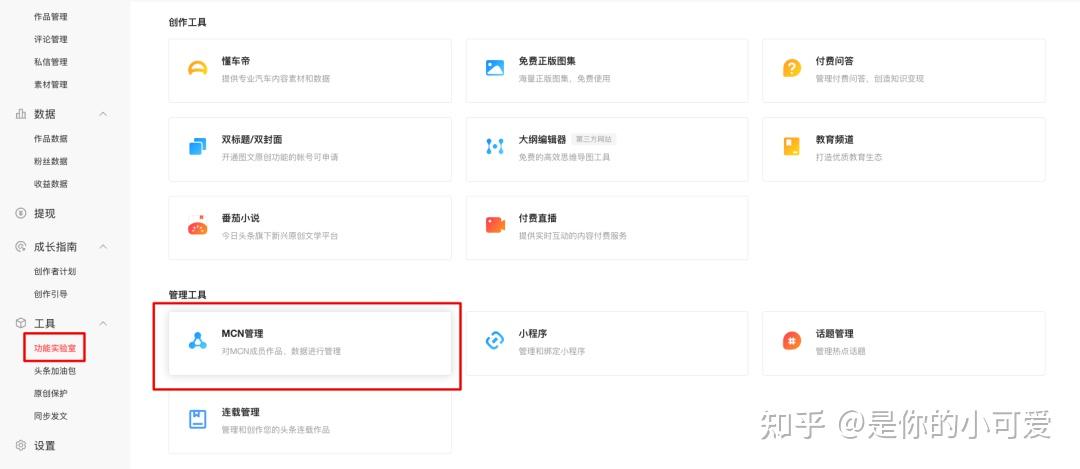Click the 付费直播 video camera icon
This screenshot has height=469, width=1080.
[495, 225]
